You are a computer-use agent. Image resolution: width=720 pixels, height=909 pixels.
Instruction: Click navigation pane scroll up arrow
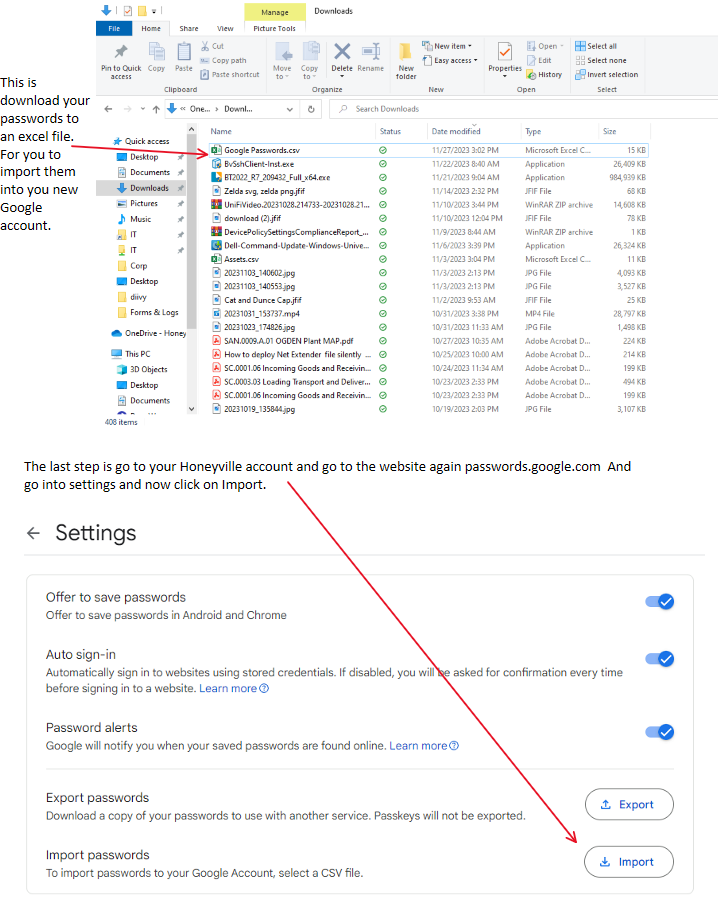click(192, 129)
